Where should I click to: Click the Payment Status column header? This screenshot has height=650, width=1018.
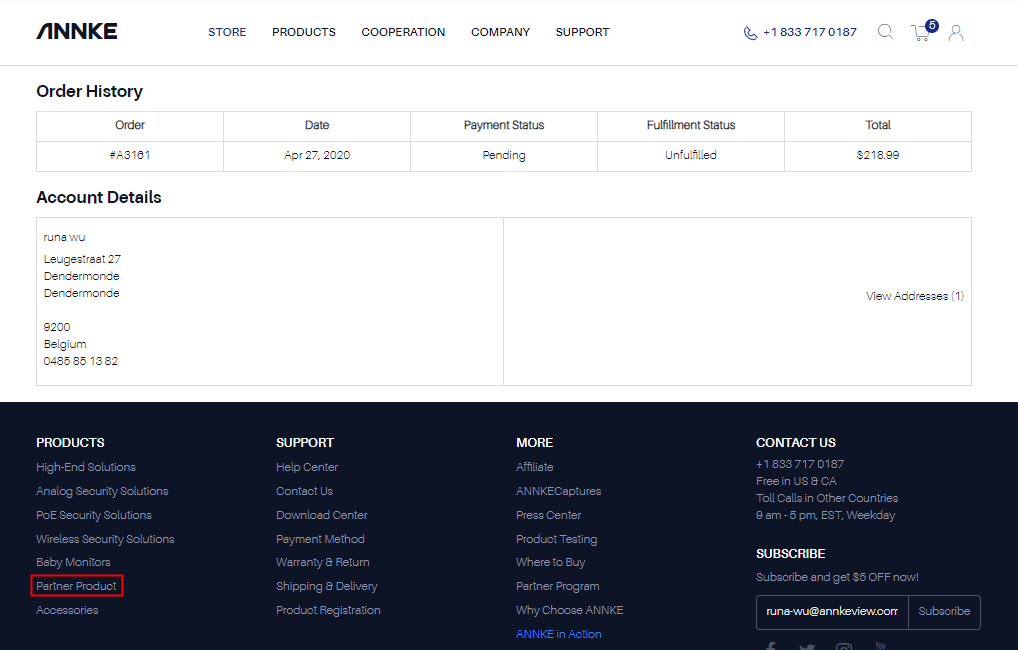pyautogui.click(x=504, y=126)
